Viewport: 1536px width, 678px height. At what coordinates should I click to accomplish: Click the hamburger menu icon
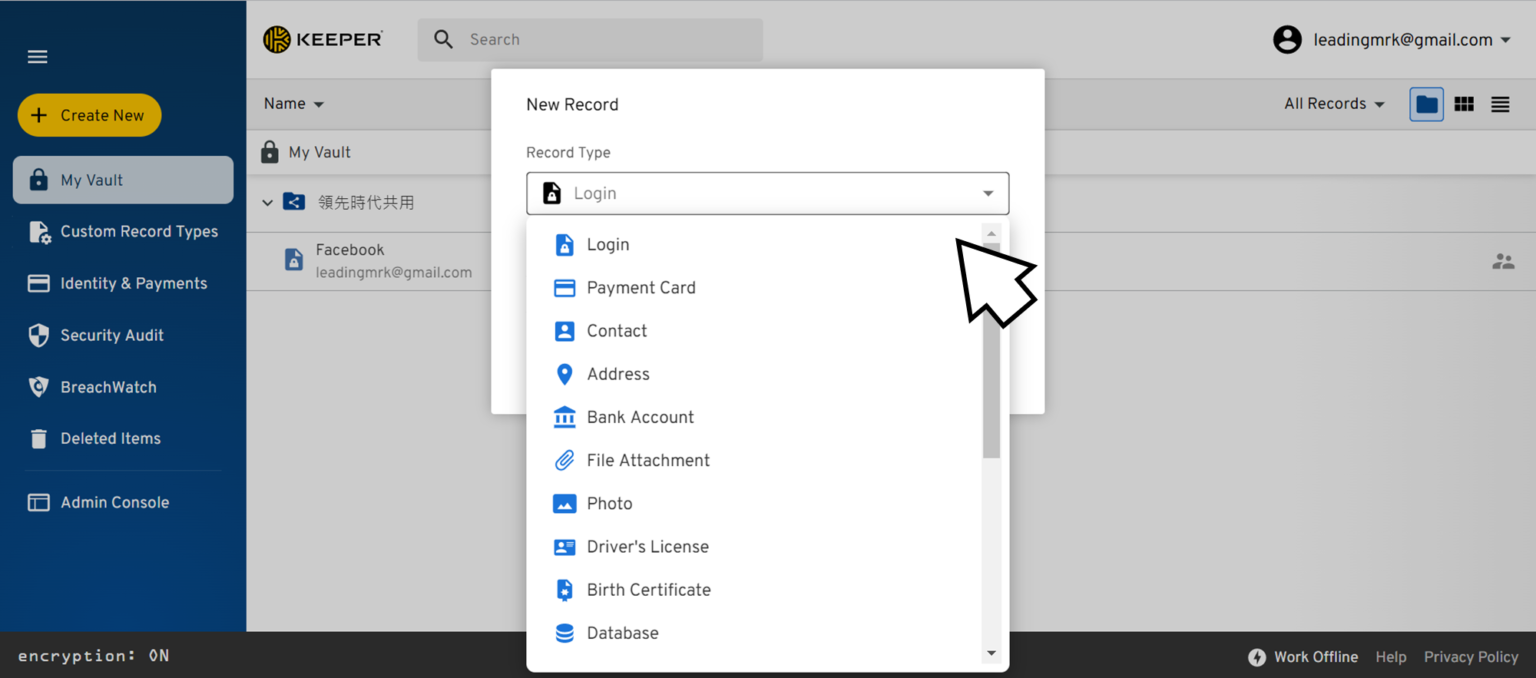[x=38, y=57]
